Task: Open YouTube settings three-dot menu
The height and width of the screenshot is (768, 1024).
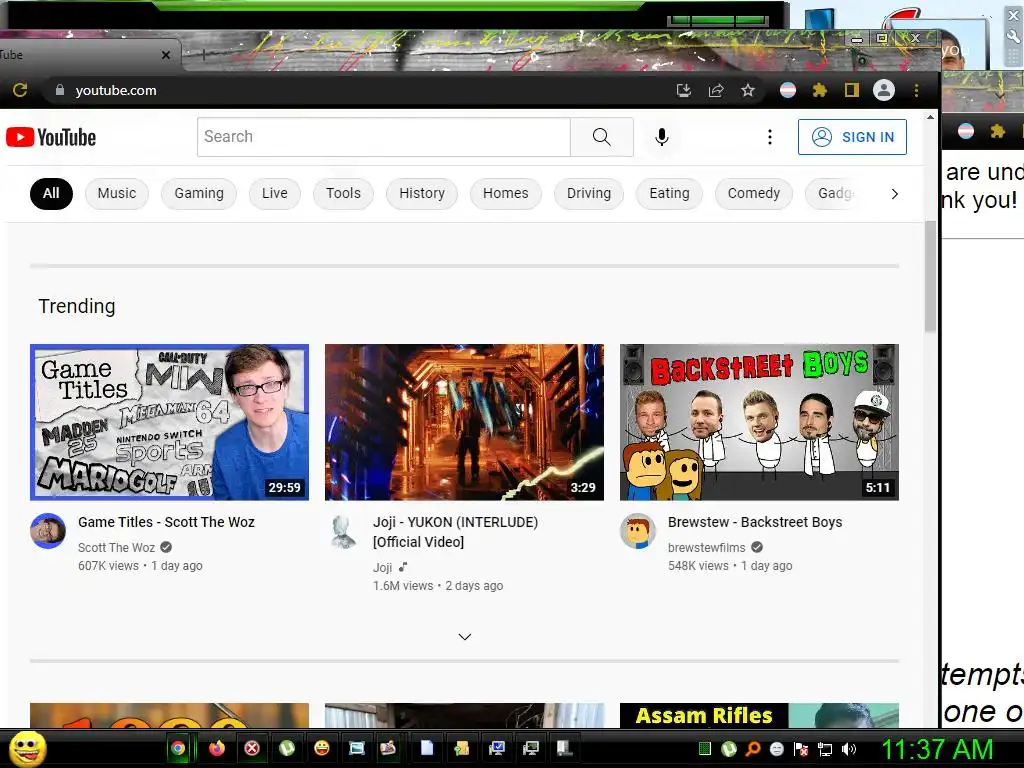Action: coord(770,137)
